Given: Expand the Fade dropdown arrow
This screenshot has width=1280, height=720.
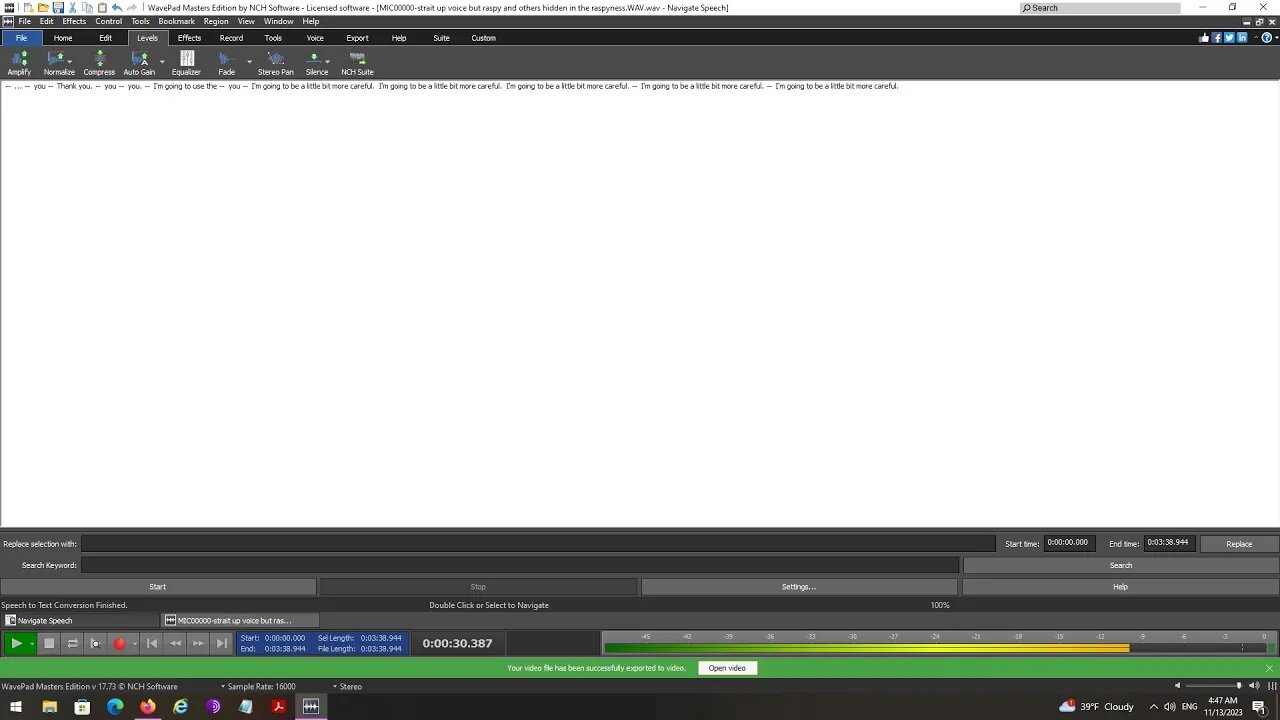Looking at the screenshot, I should click(x=249, y=61).
